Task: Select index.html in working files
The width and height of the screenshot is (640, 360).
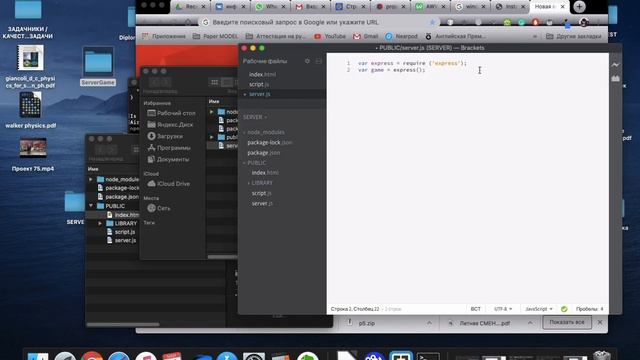Action: coord(262,74)
